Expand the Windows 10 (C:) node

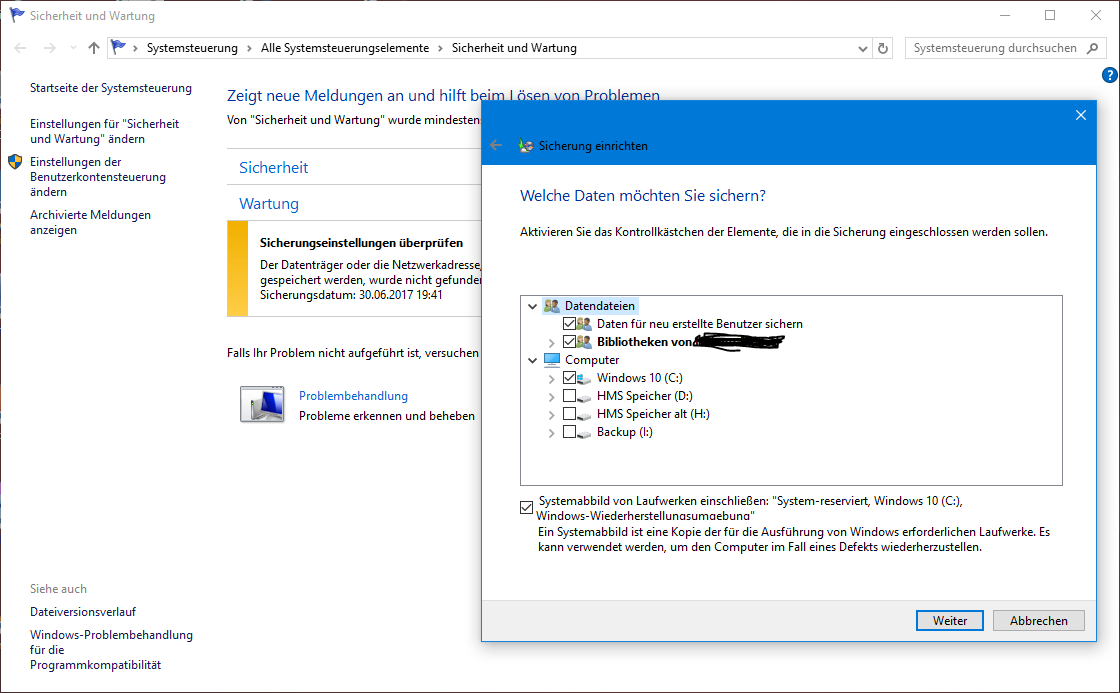click(551, 379)
